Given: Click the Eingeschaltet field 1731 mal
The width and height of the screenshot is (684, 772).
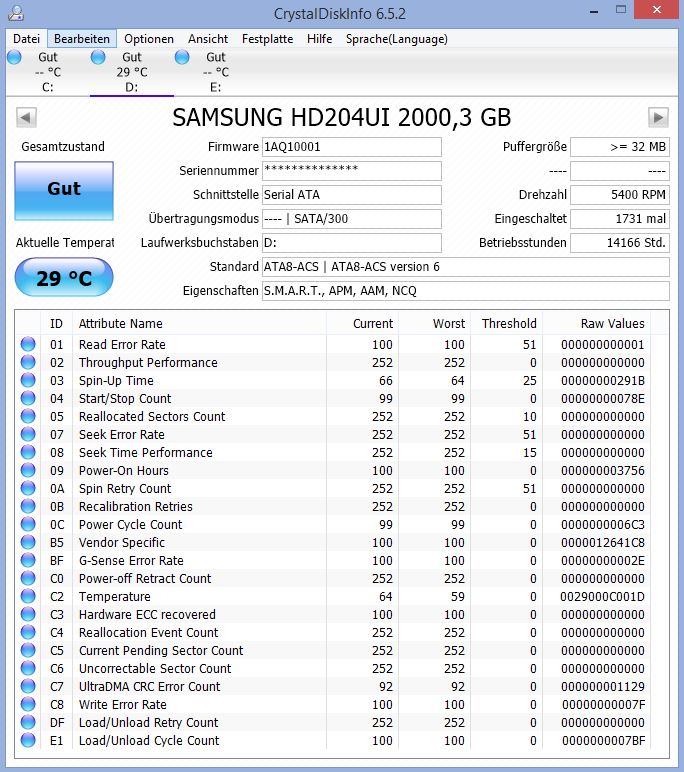Looking at the screenshot, I should 620,219.
